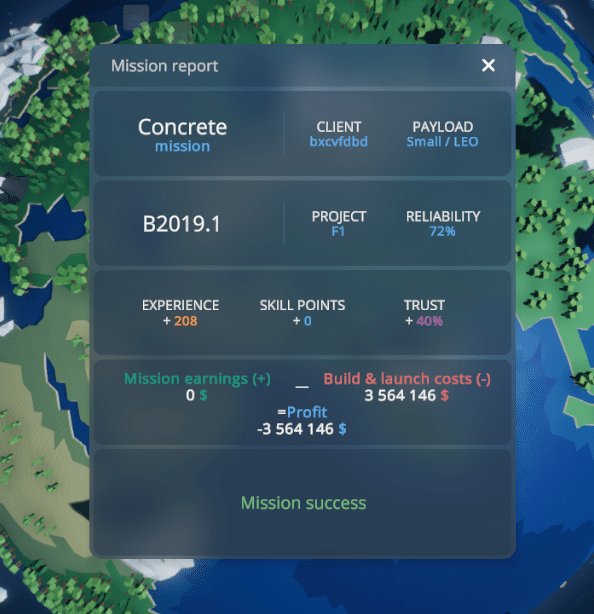Image resolution: width=594 pixels, height=614 pixels.
Task: Click the "Concrete" mission name
Action: point(182,127)
